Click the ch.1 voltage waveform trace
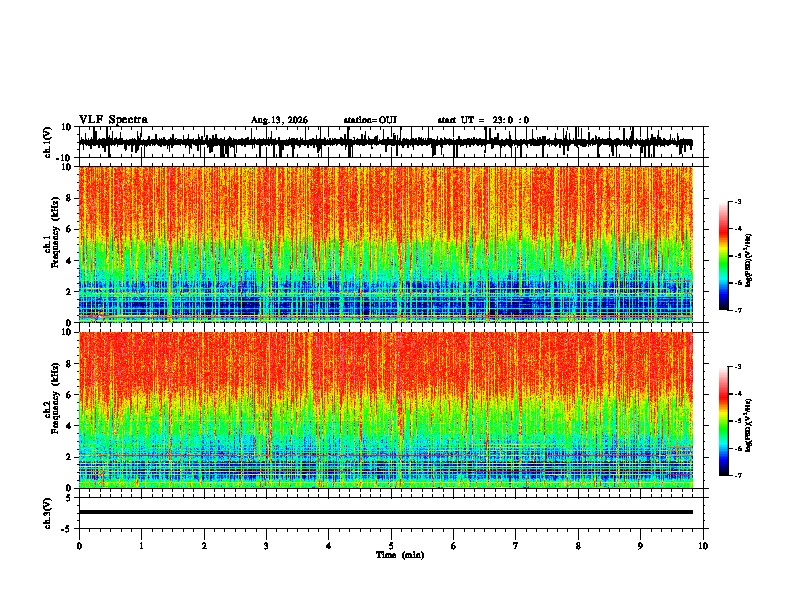Screen dimensions: 792x612 pyautogui.click(x=385, y=143)
